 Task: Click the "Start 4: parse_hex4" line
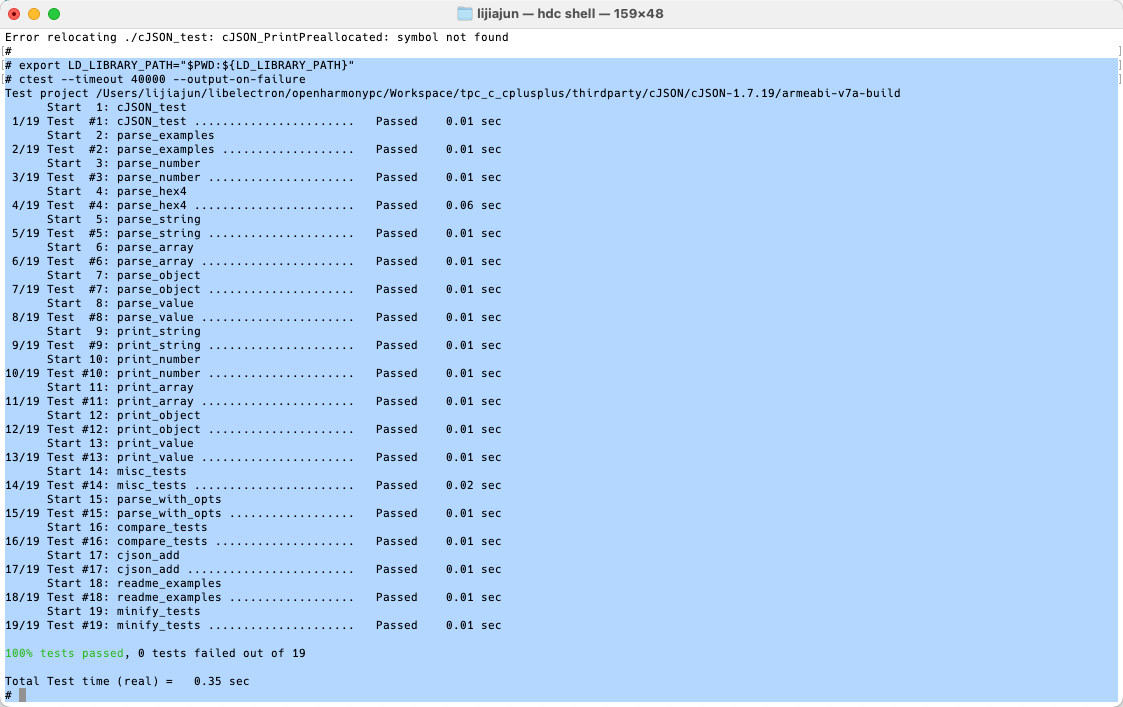pos(116,191)
